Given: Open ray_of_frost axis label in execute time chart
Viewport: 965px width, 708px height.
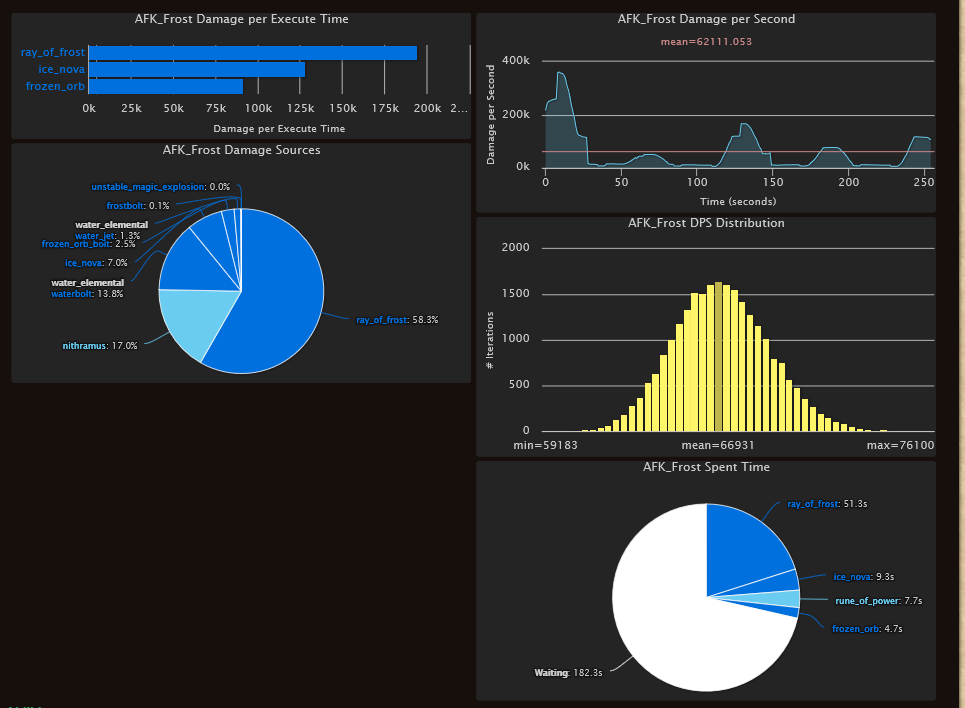Looking at the screenshot, I should 52,52.
